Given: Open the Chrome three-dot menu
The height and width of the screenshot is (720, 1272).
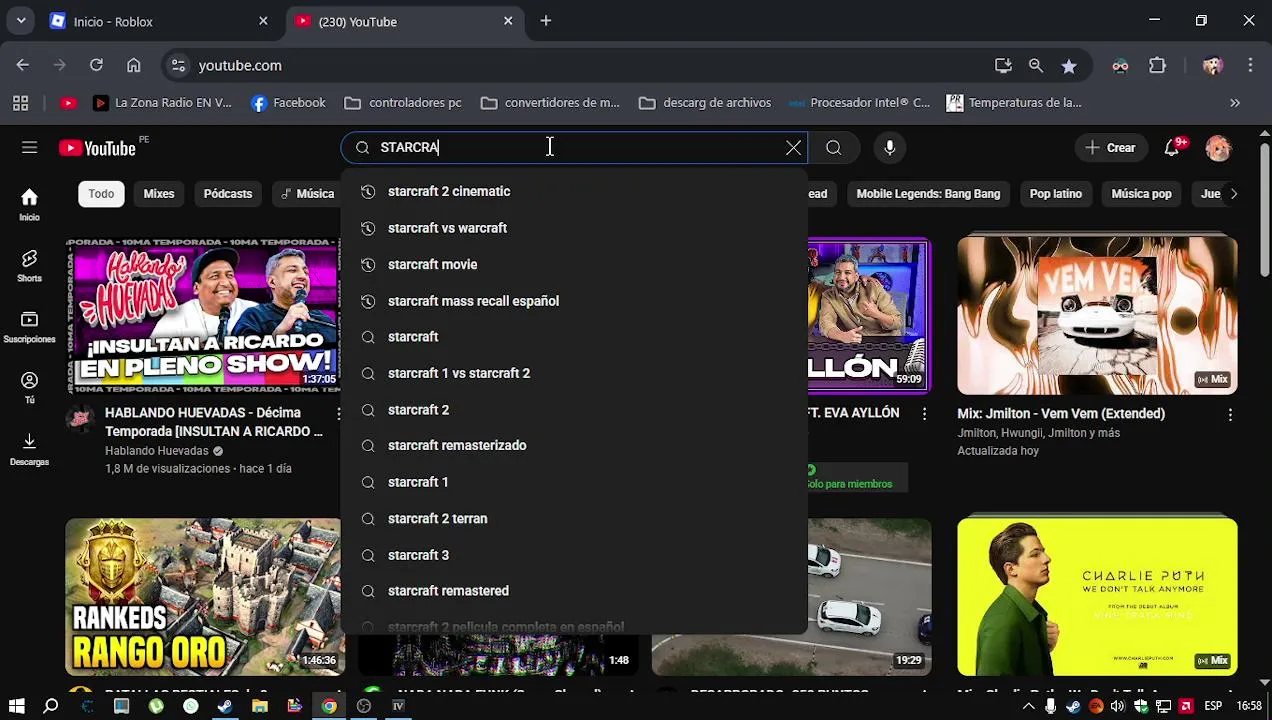Looking at the screenshot, I should coord(1250,65).
